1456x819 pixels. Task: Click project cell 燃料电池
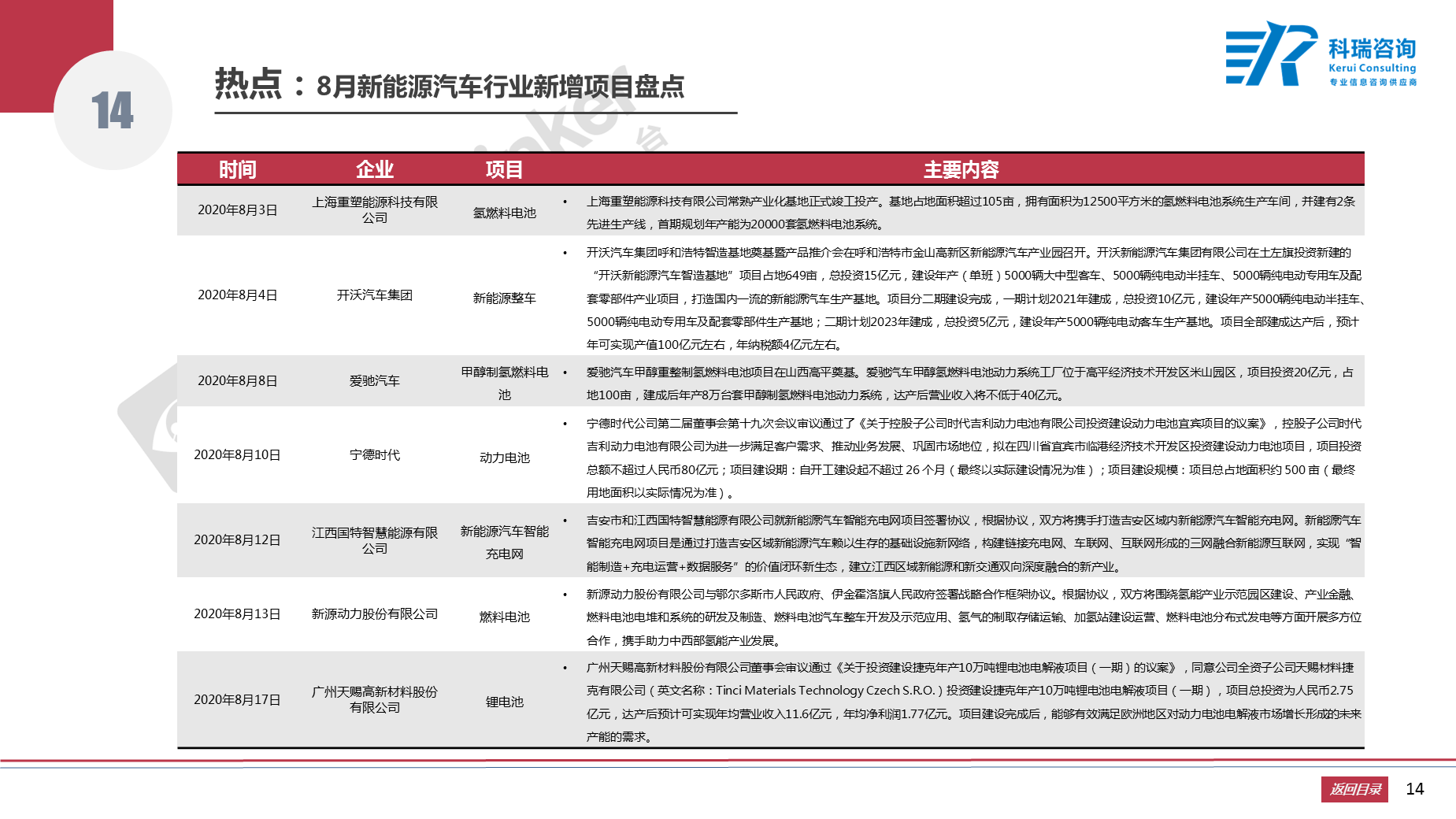(x=504, y=617)
